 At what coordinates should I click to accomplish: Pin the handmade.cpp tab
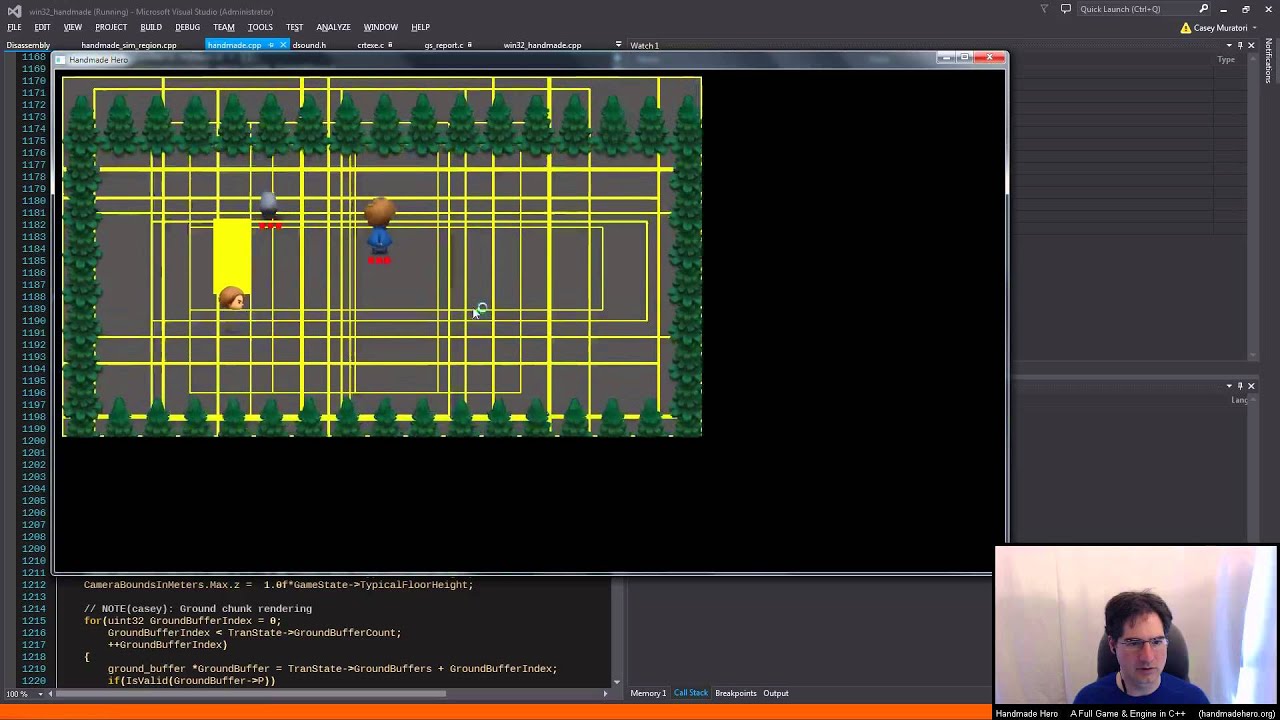[271, 45]
